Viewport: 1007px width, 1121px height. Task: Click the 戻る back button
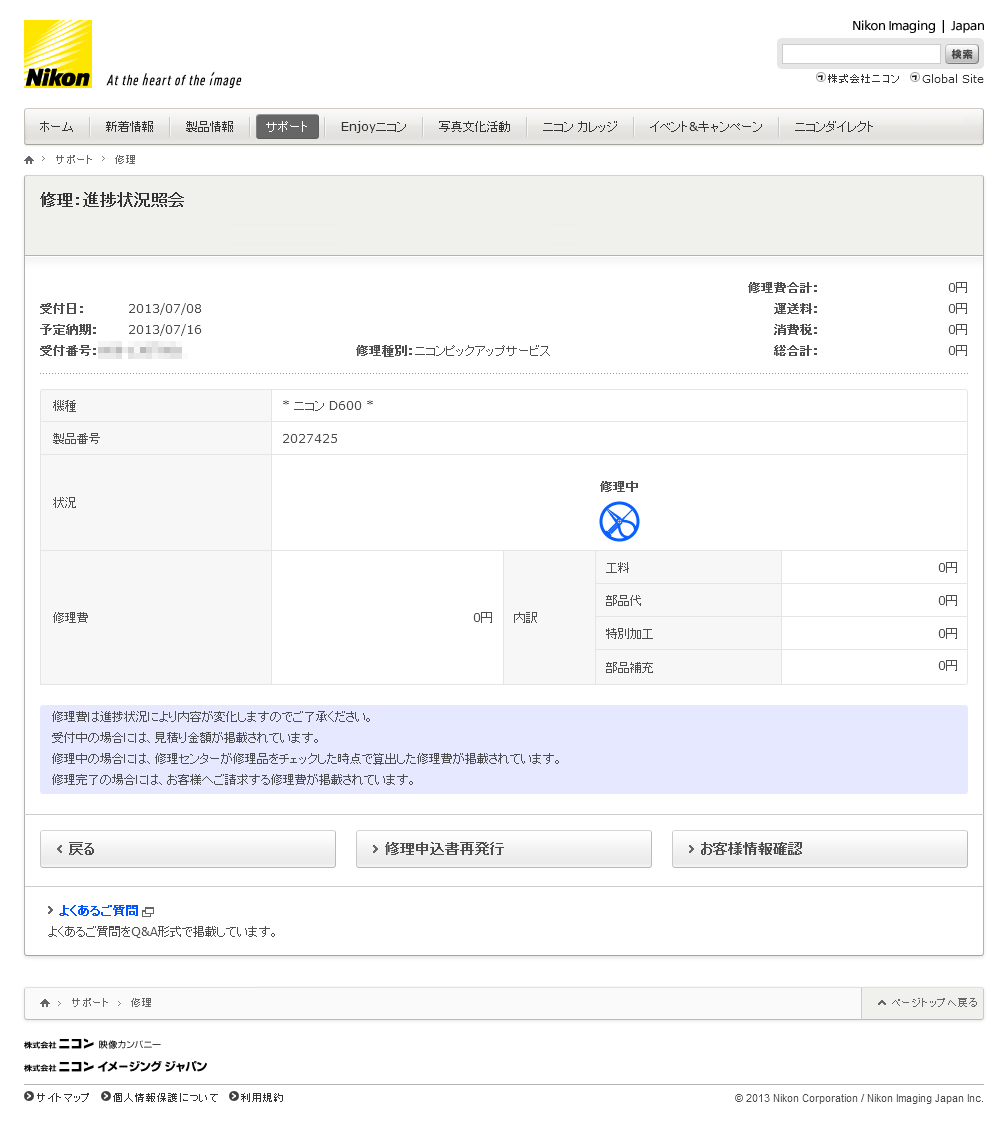[x=187, y=849]
